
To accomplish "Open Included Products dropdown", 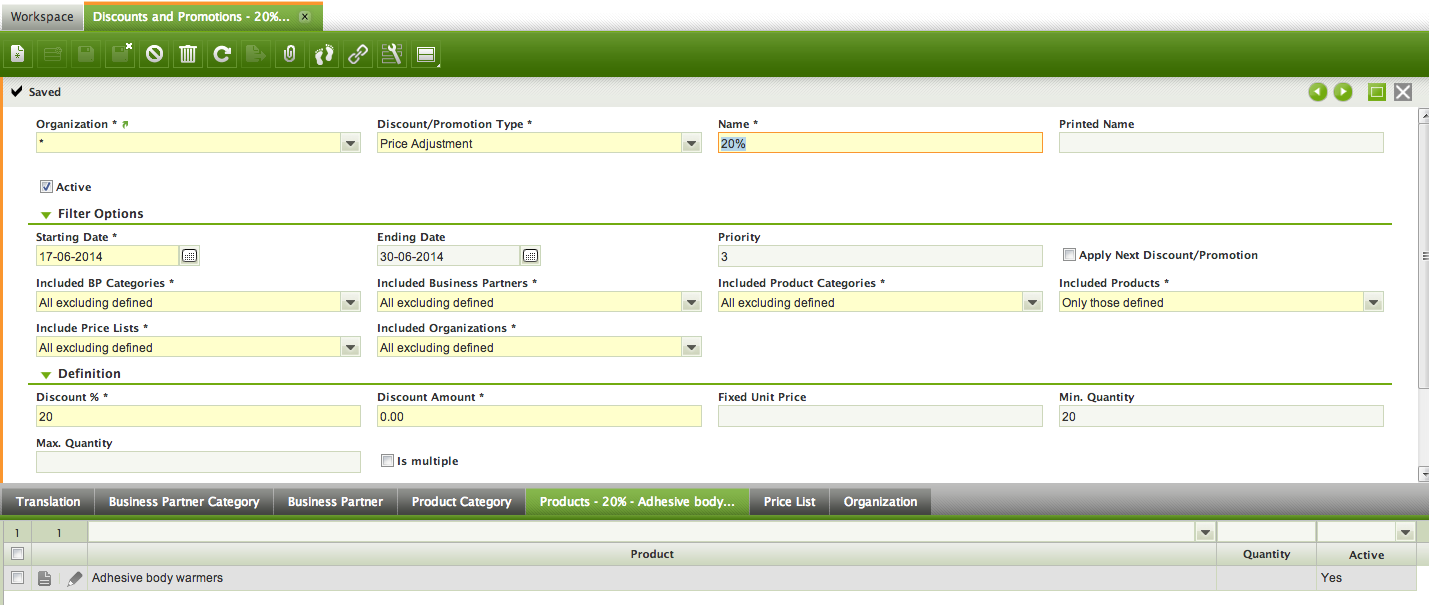I will [1374, 303].
